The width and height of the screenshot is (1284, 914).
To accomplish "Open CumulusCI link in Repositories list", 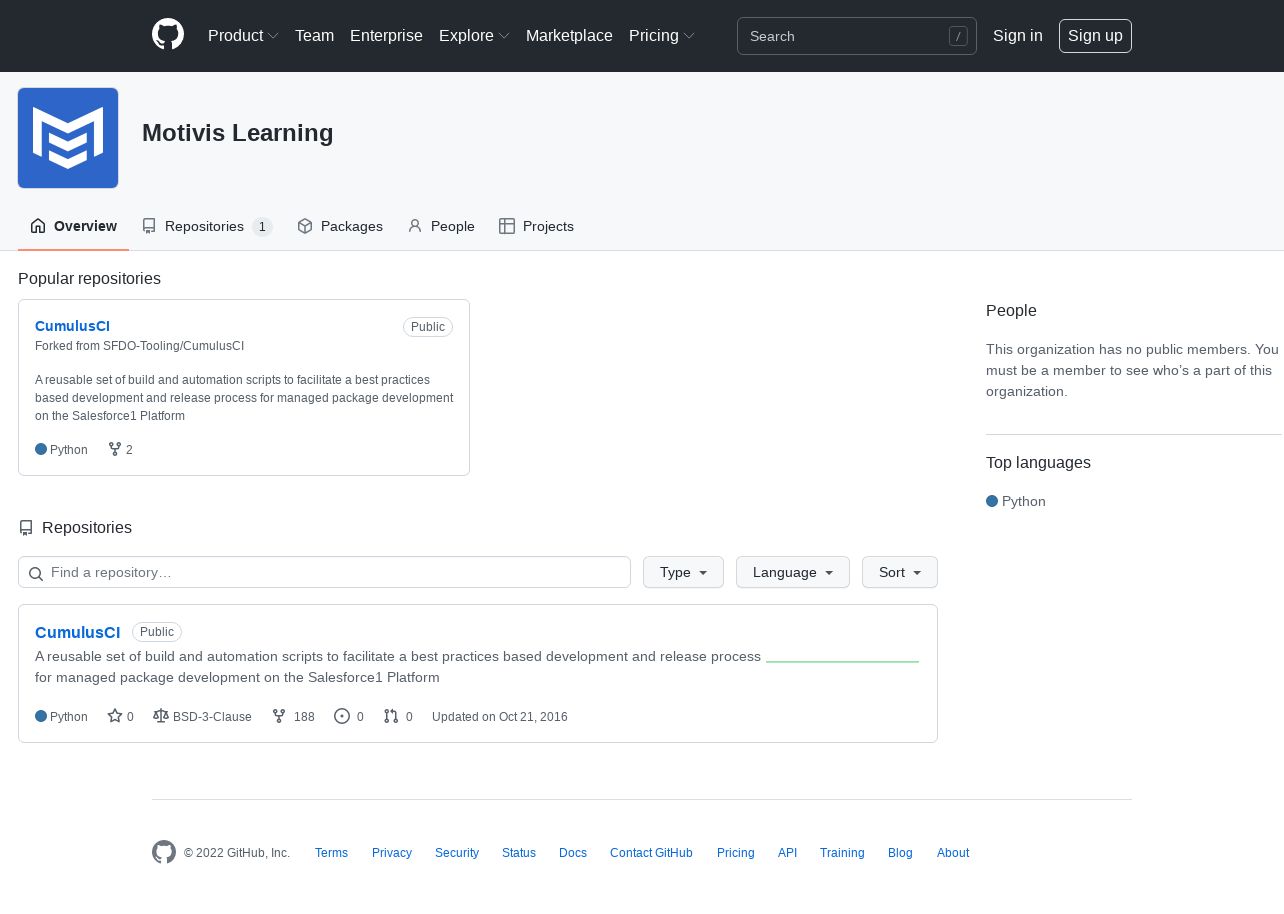I will [78, 632].
